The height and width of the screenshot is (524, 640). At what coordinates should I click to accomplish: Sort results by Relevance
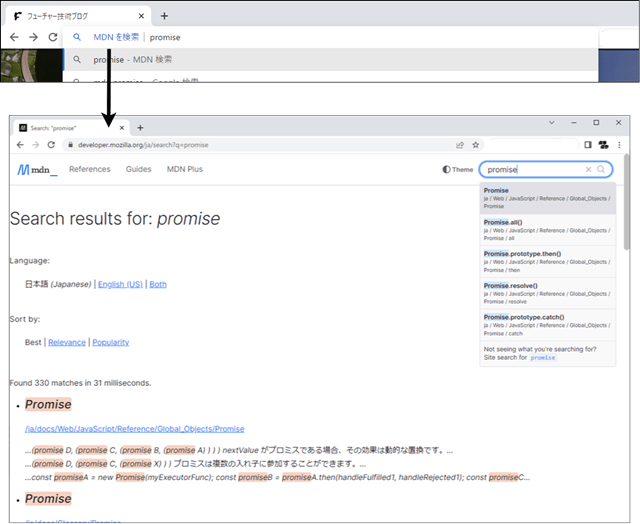click(67, 342)
